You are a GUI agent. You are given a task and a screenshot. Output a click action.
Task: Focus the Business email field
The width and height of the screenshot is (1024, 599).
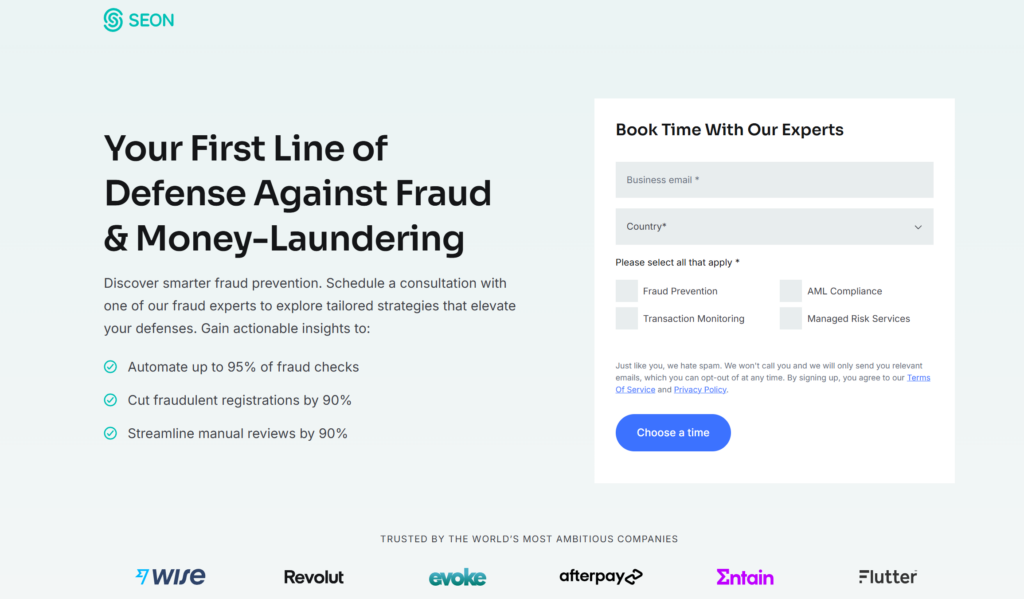click(774, 180)
